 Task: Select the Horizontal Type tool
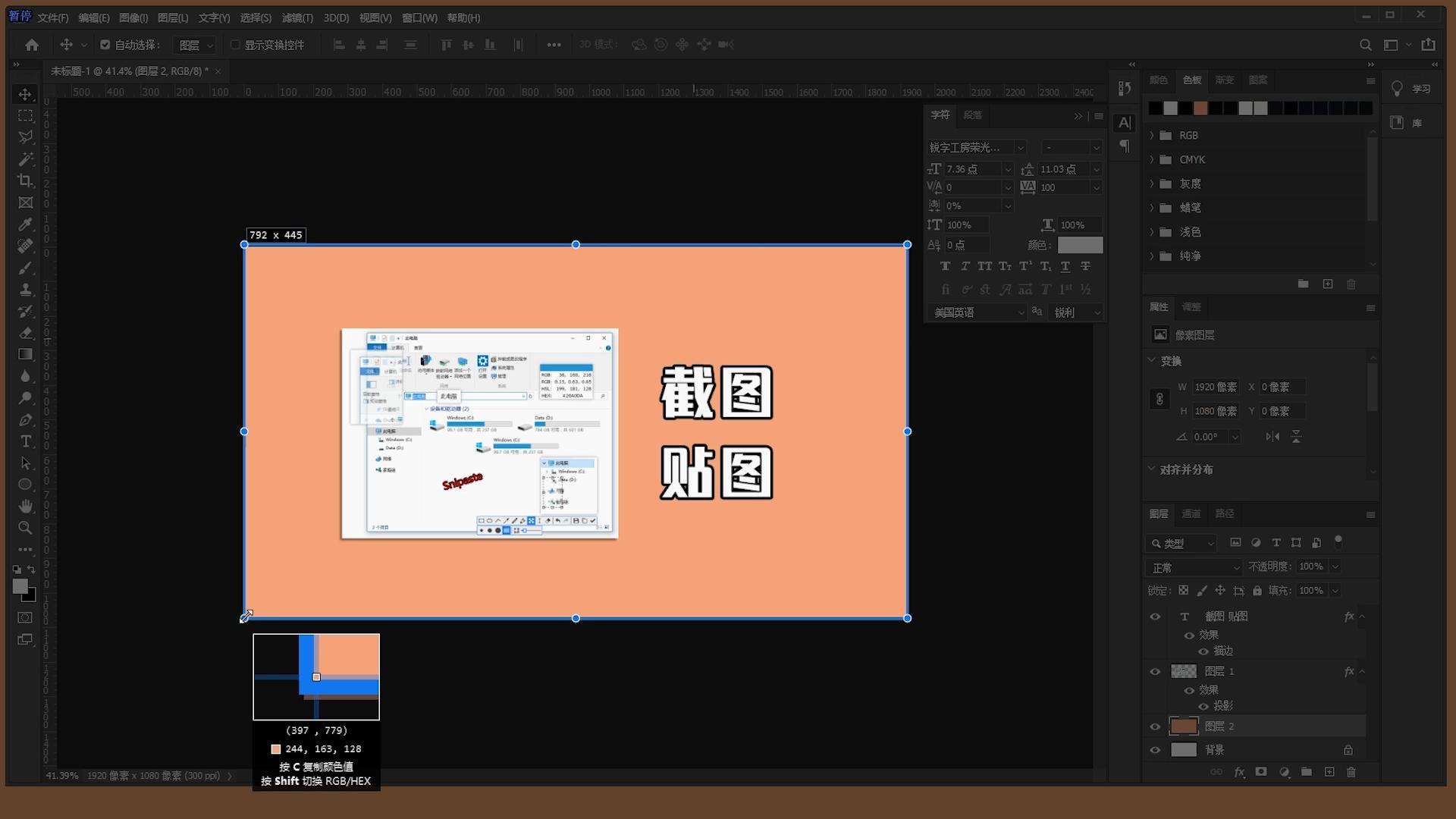[x=25, y=441]
